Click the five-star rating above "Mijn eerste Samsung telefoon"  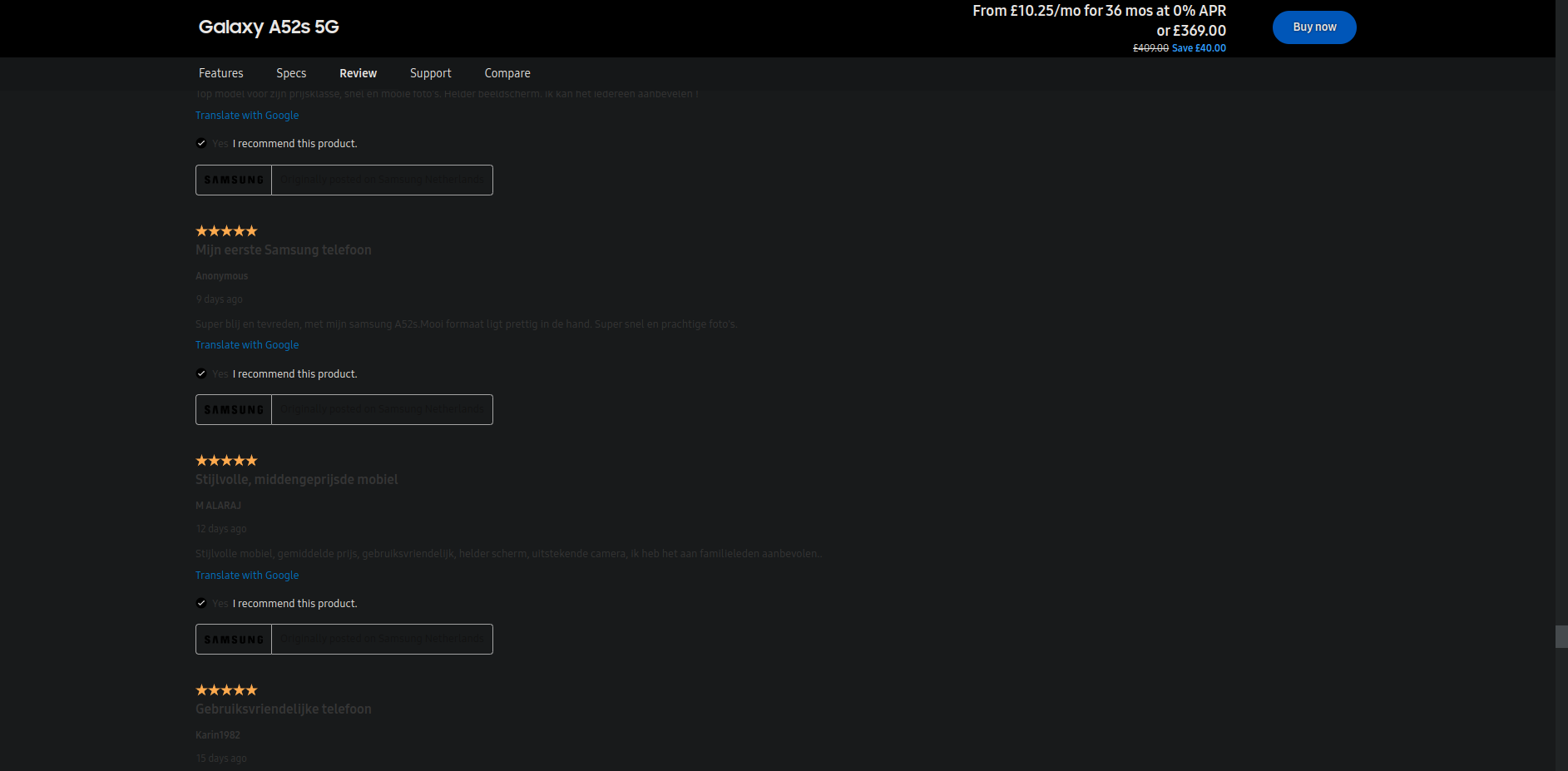225,230
